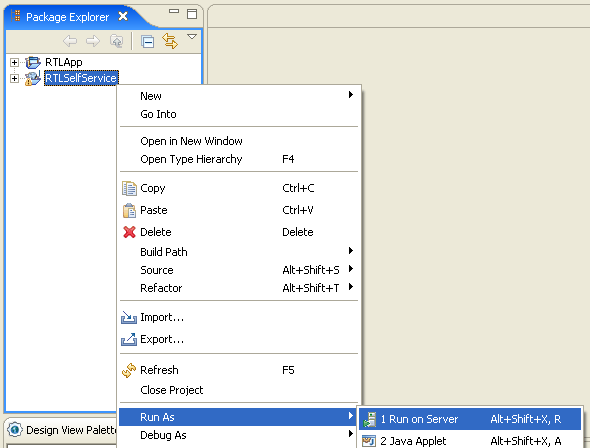The height and width of the screenshot is (448, 590).
Task: Click the Java Applet icon
Action: [x=369, y=441]
